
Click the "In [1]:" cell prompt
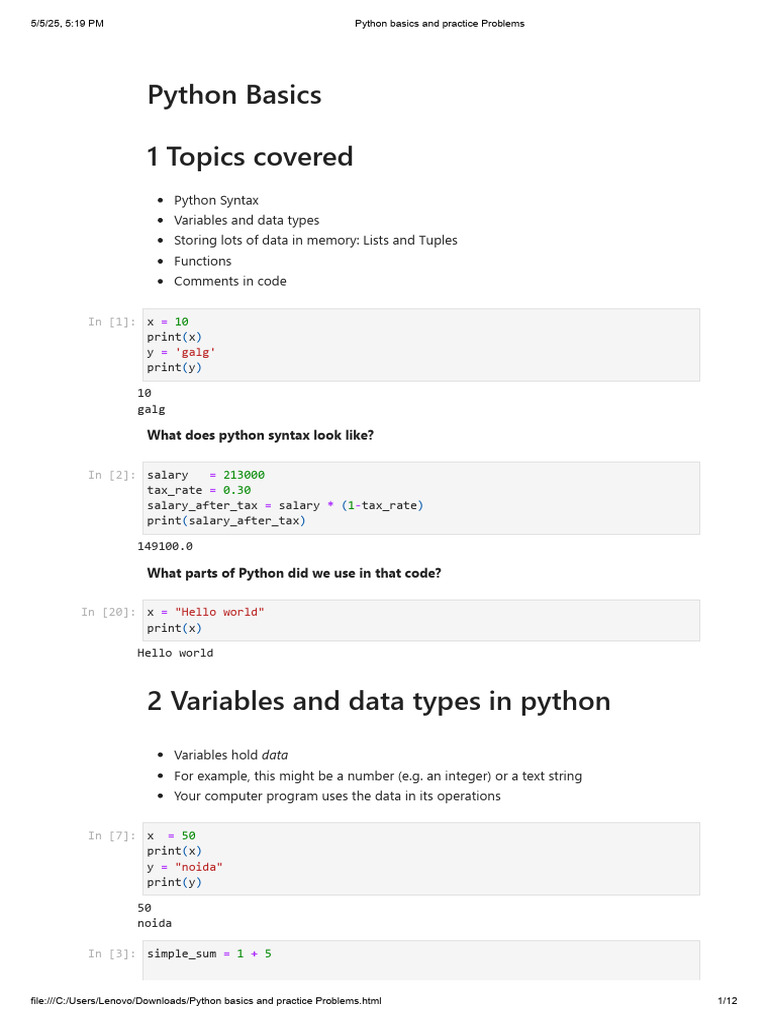(110, 322)
